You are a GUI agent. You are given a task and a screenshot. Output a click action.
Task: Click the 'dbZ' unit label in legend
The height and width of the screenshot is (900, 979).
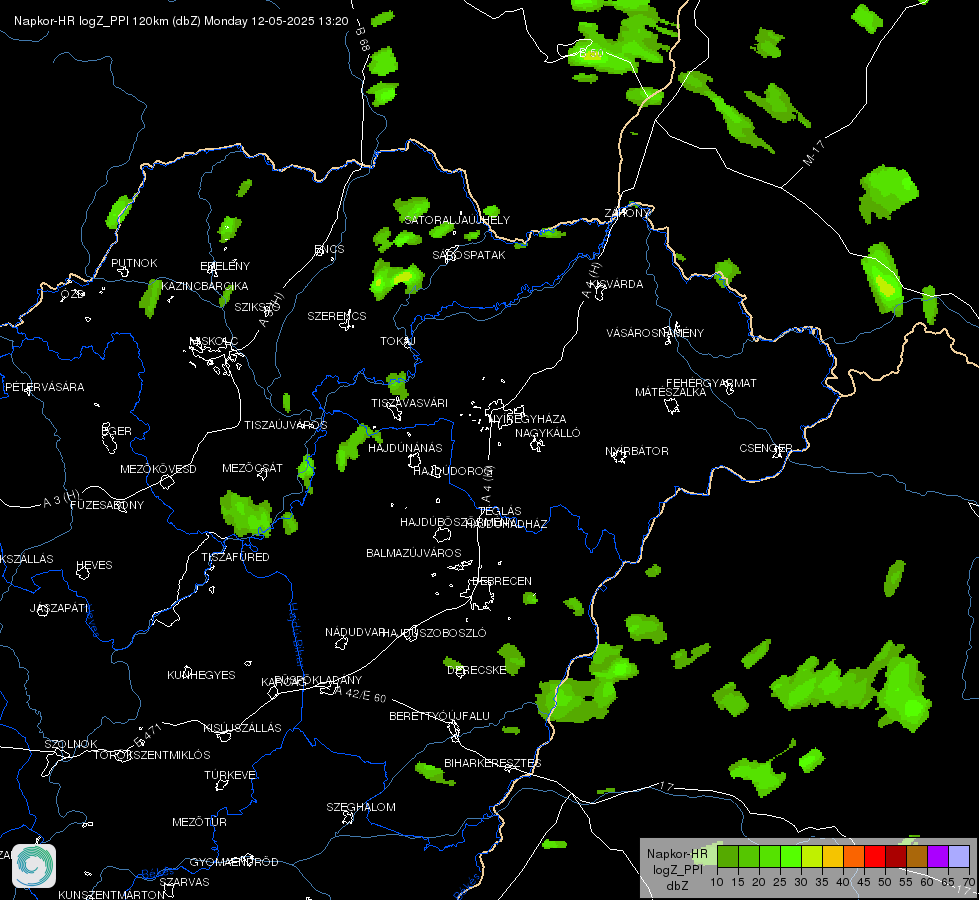(677, 886)
